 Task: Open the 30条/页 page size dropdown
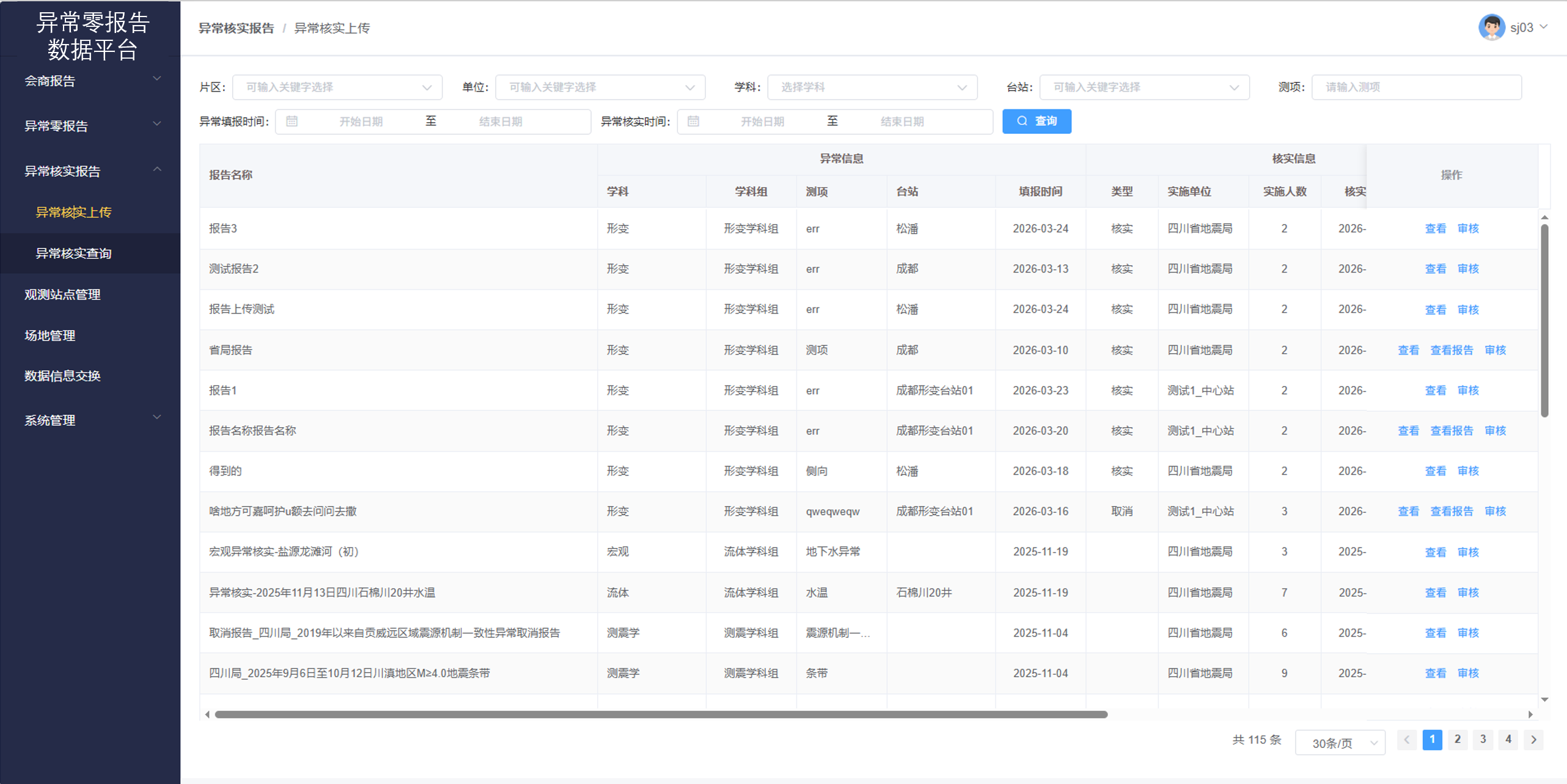pyautogui.click(x=1340, y=743)
